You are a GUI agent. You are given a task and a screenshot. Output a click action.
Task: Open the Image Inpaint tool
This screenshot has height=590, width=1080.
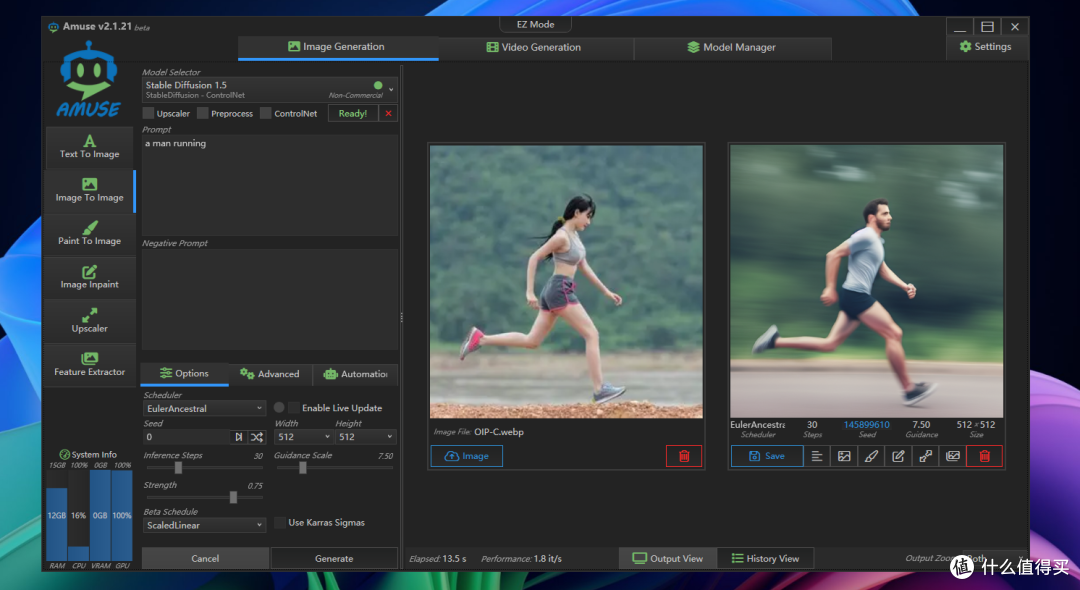click(90, 277)
